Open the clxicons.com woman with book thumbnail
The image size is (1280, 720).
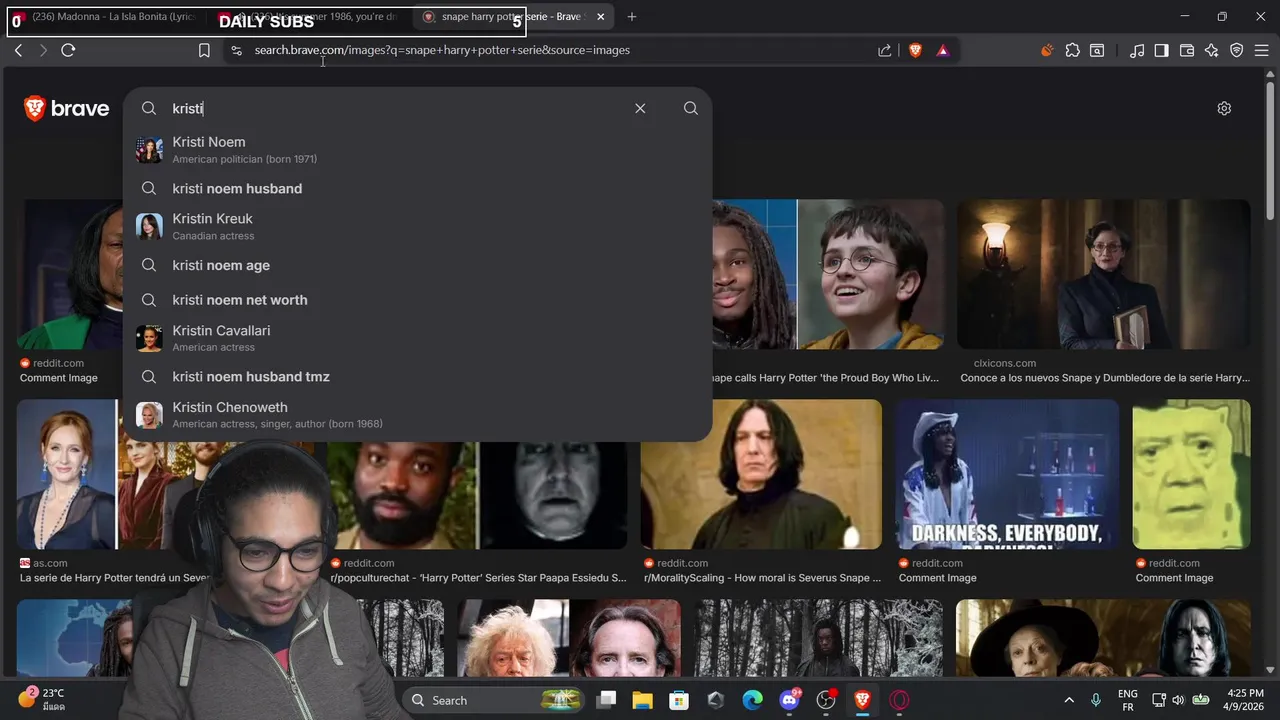point(1103,274)
